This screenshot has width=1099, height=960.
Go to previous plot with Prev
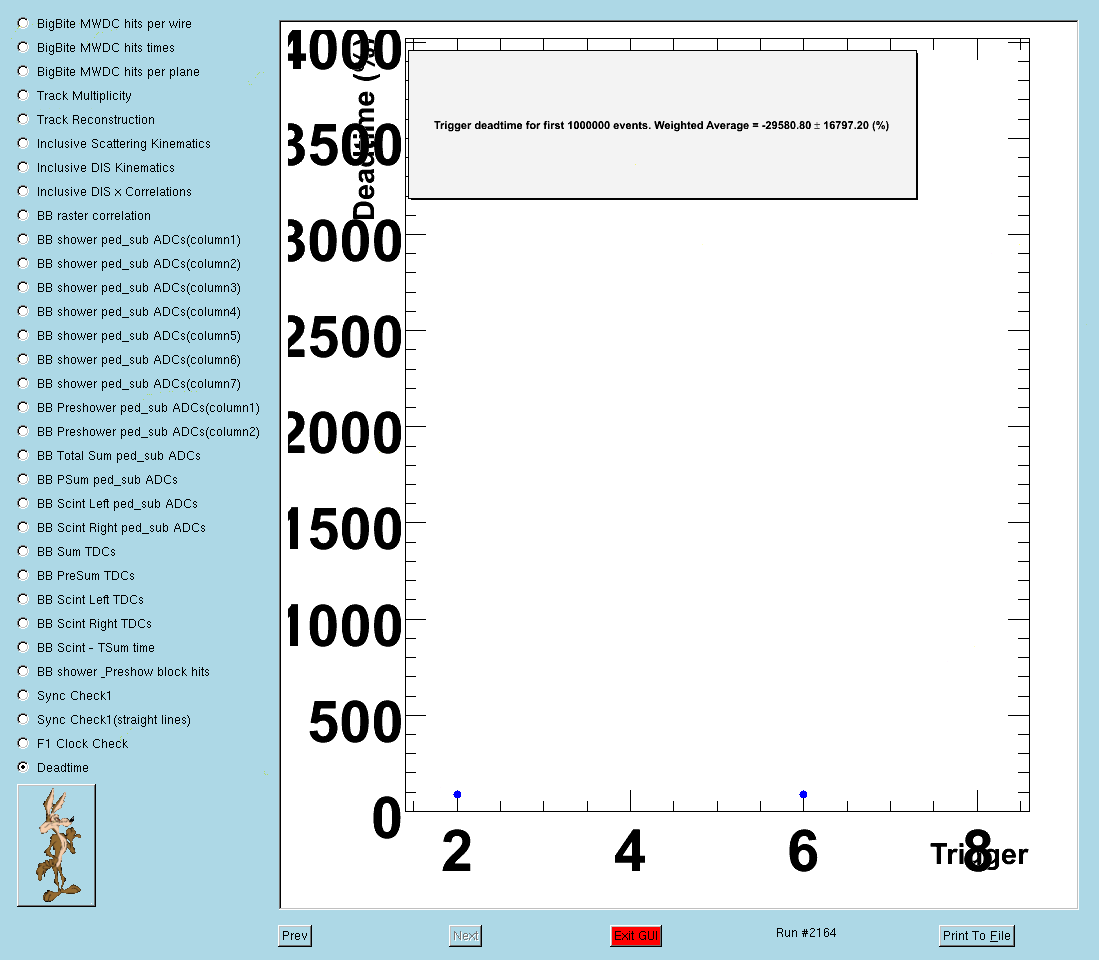pyautogui.click(x=294, y=935)
